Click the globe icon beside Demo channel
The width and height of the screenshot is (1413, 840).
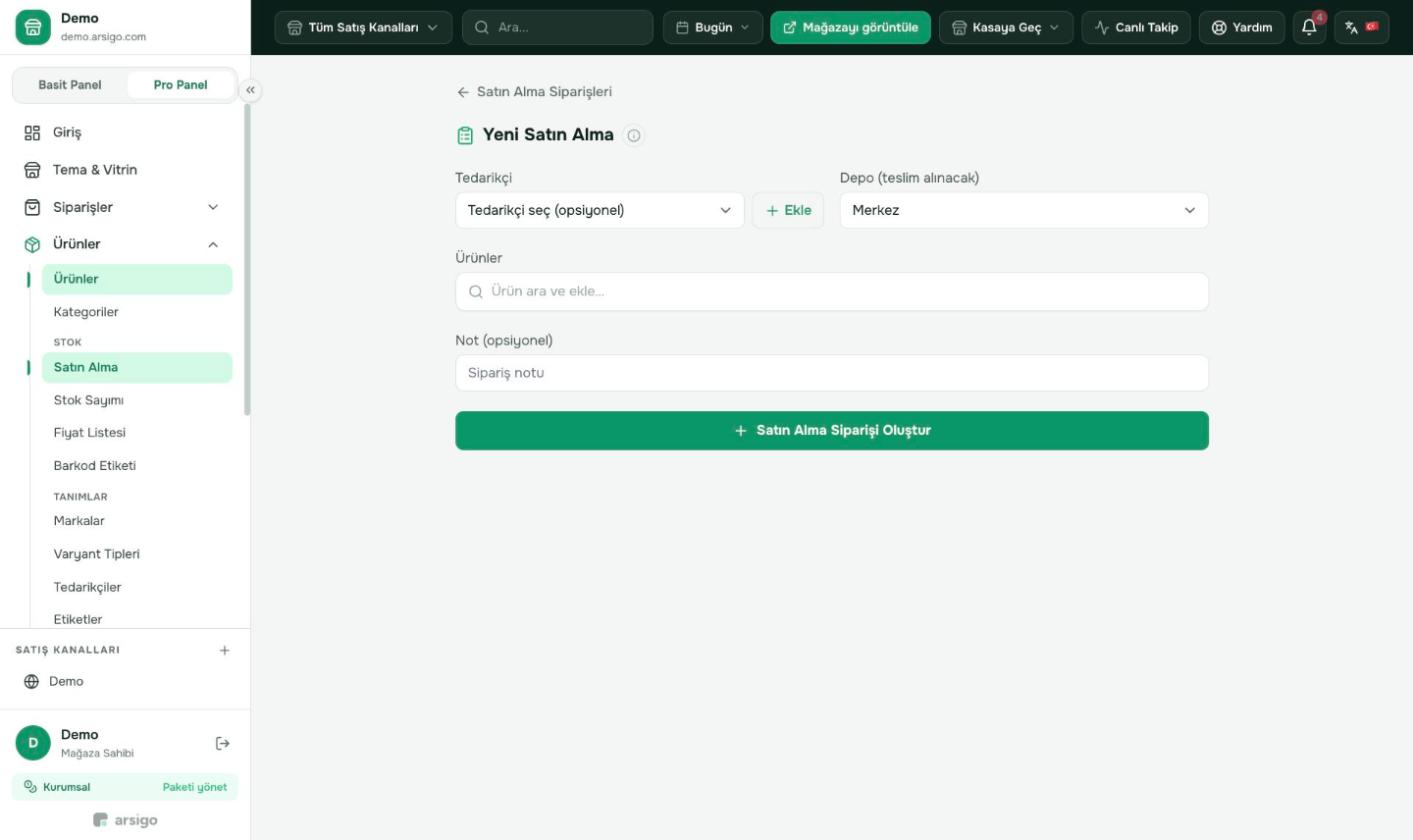point(32,681)
